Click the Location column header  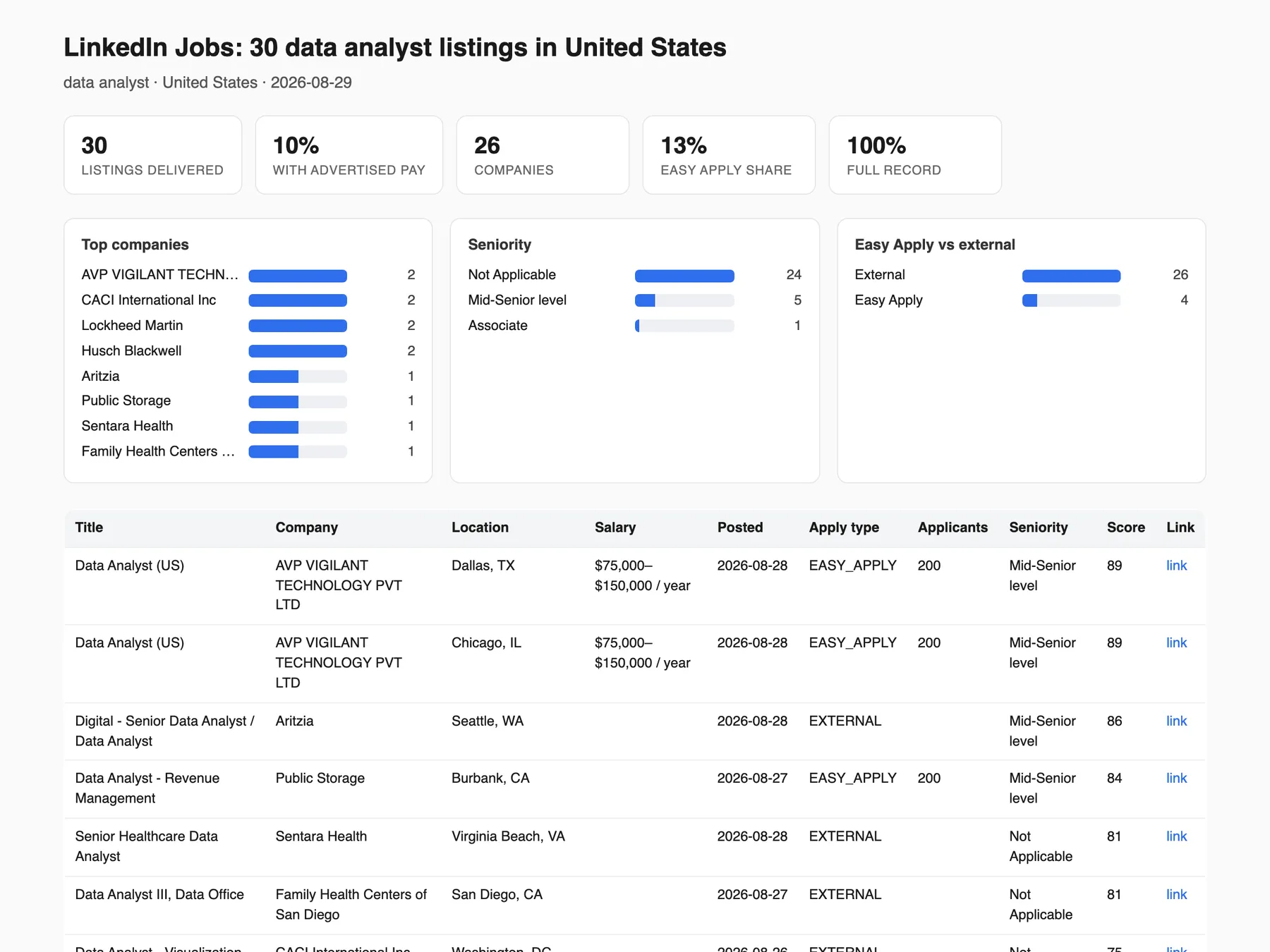(x=480, y=527)
